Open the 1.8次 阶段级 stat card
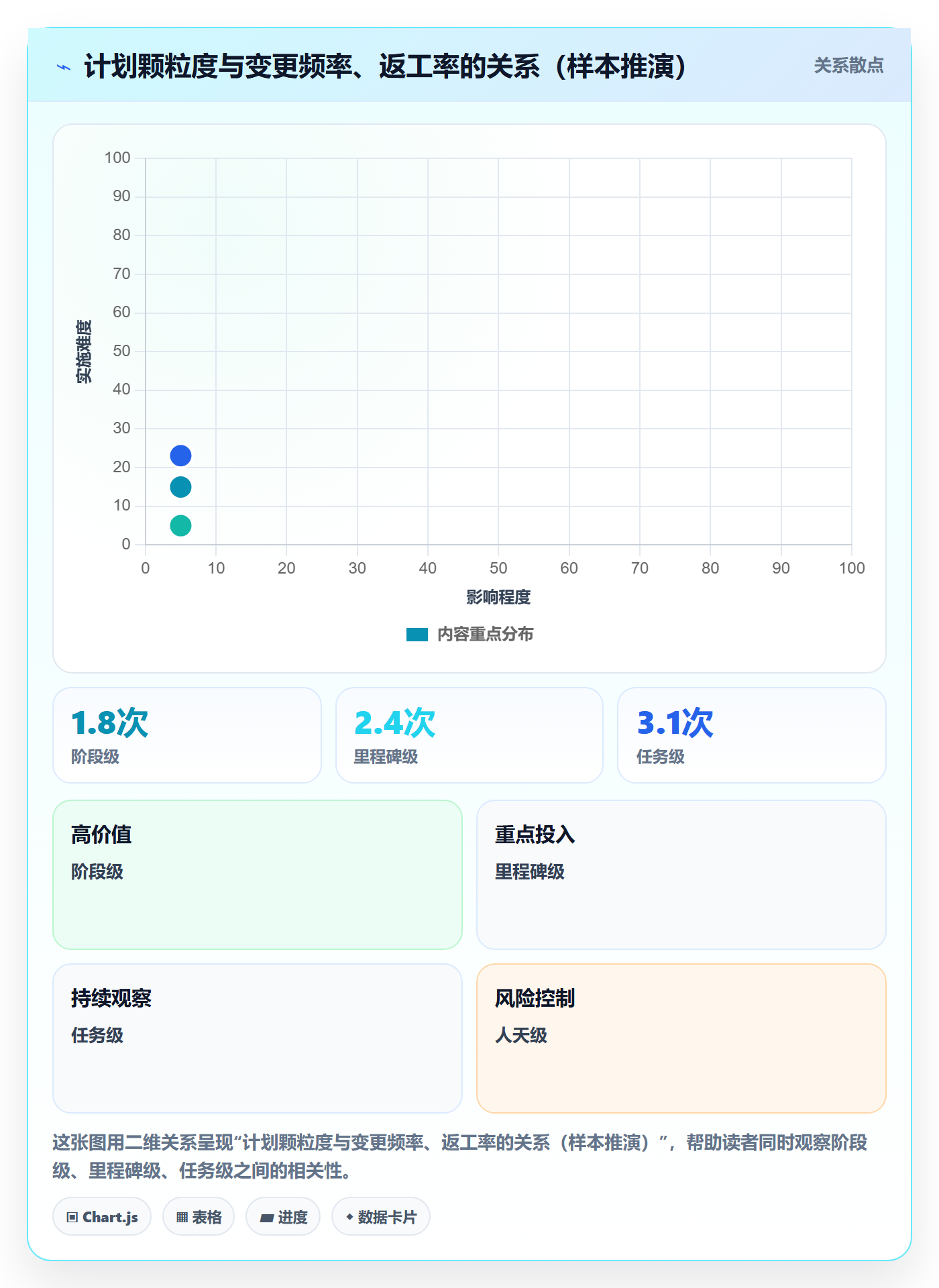 (x=187, y=735)
